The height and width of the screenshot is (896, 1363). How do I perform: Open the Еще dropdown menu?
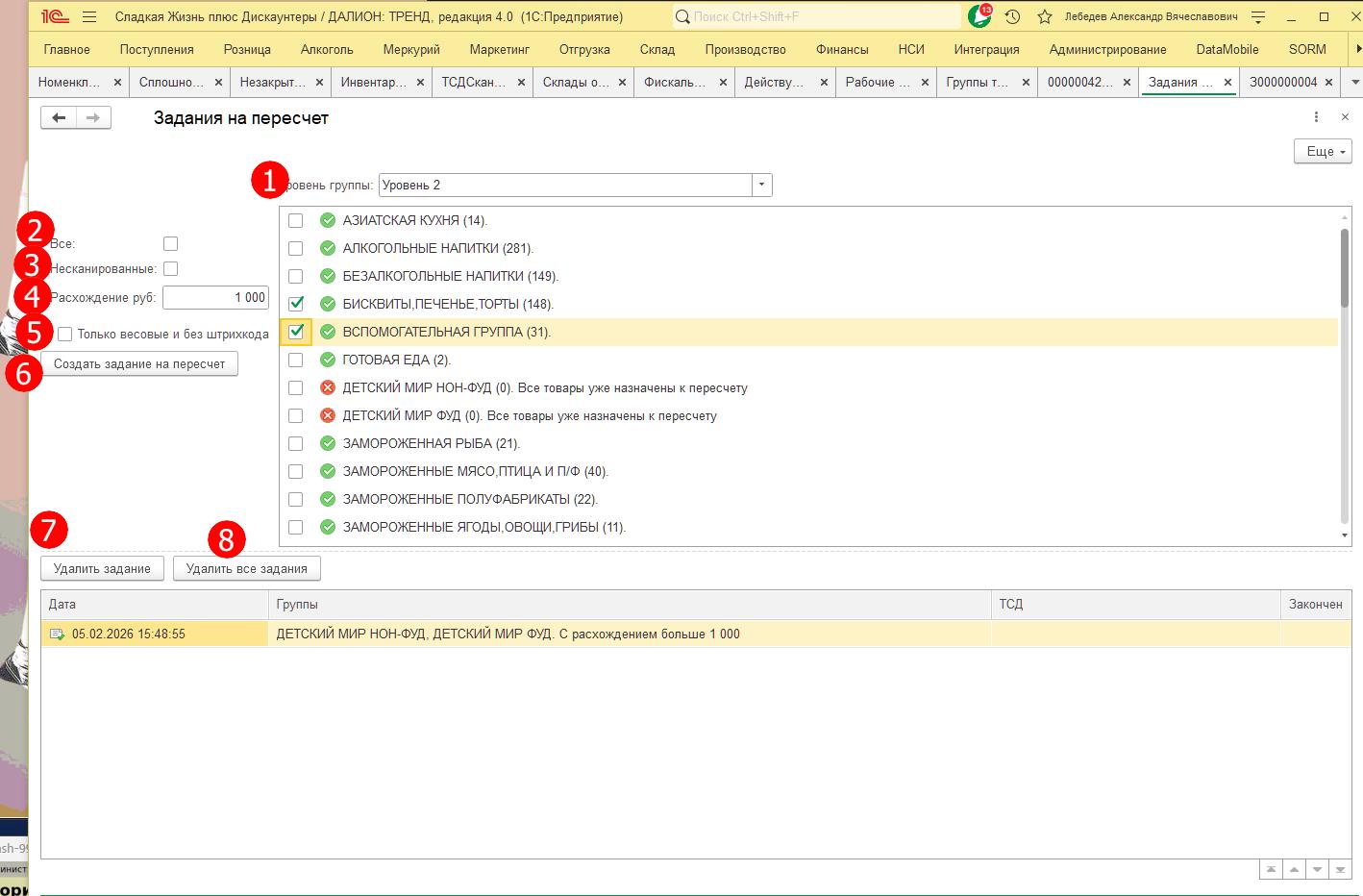point(1323,152)
